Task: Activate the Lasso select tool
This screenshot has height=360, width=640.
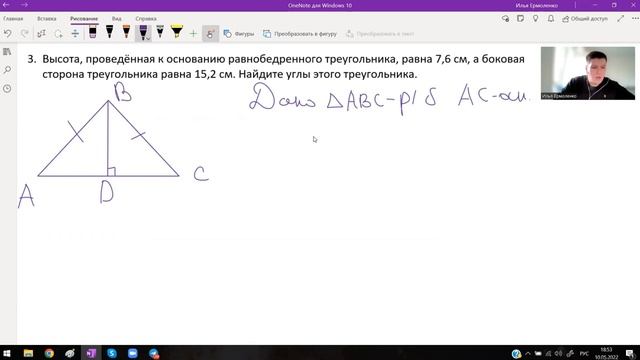Action: (58, 33)
